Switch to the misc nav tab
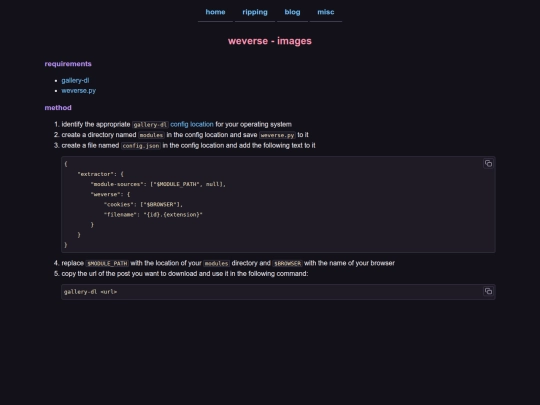The image size is (540, 405). click(326, 12)
